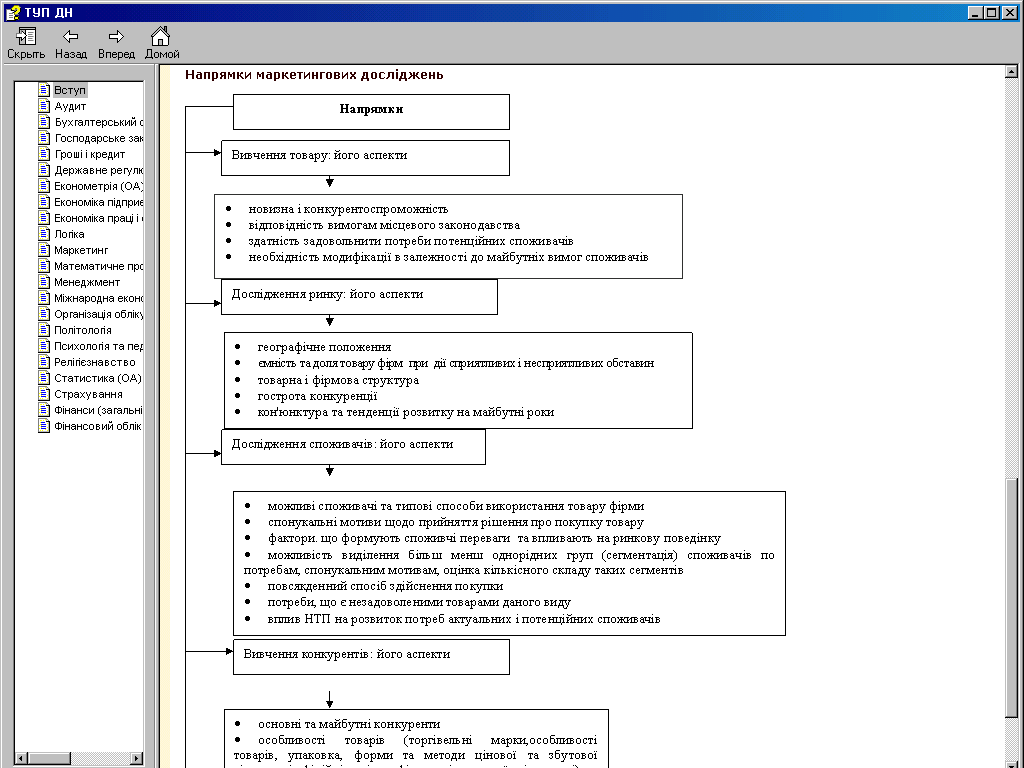This screenshot has width=1024, height=768.
Task: Click the bullet новизна і конкурентоспроможність
Action: 348,209
